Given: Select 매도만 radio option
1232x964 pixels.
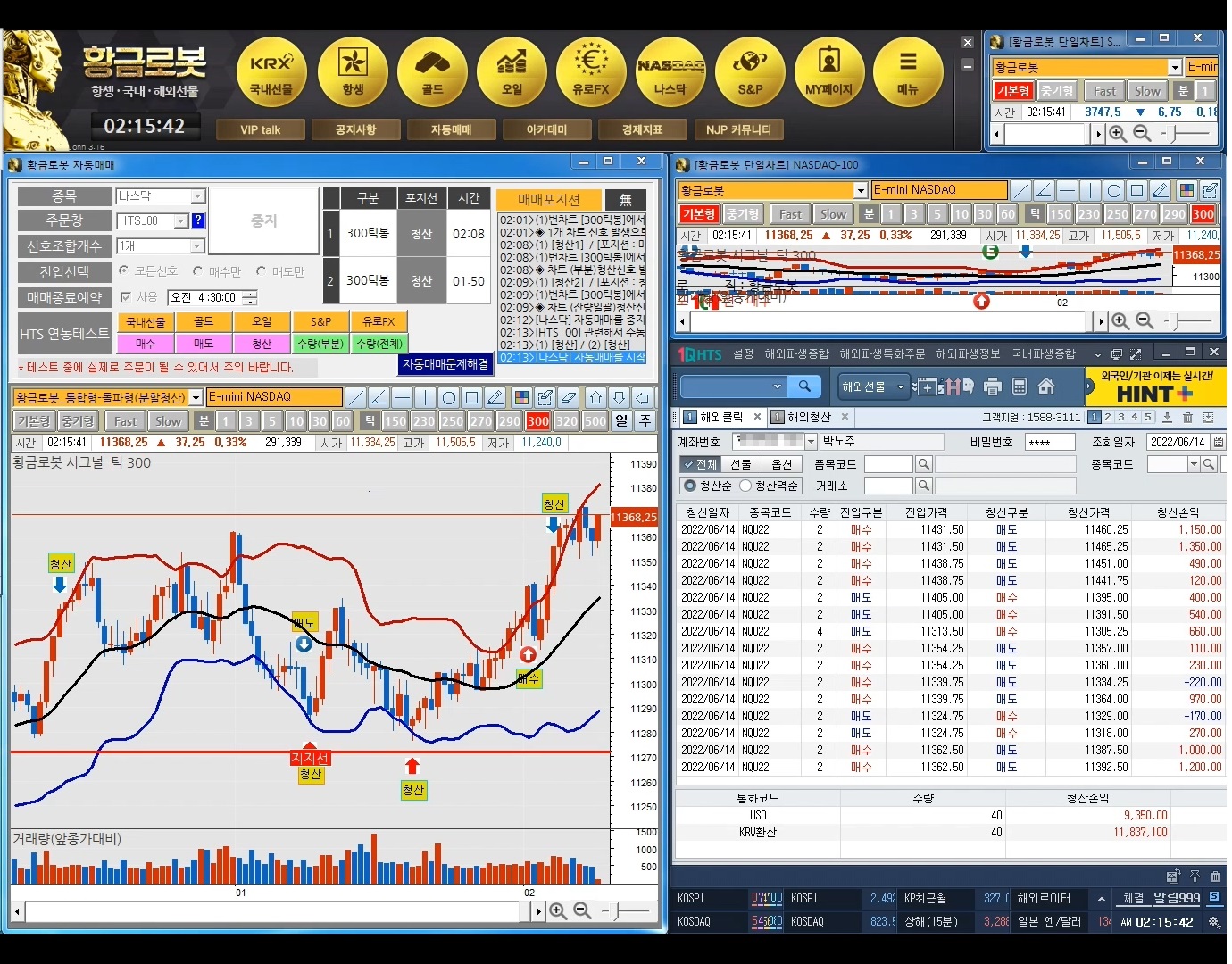Looking at the screenshot, I should (261, 270).
